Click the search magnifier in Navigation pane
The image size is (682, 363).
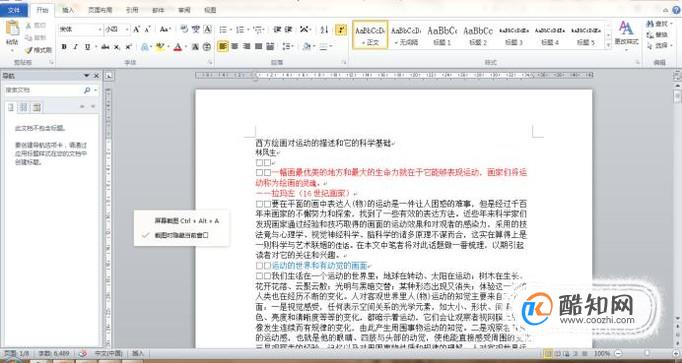pos(87,90)
